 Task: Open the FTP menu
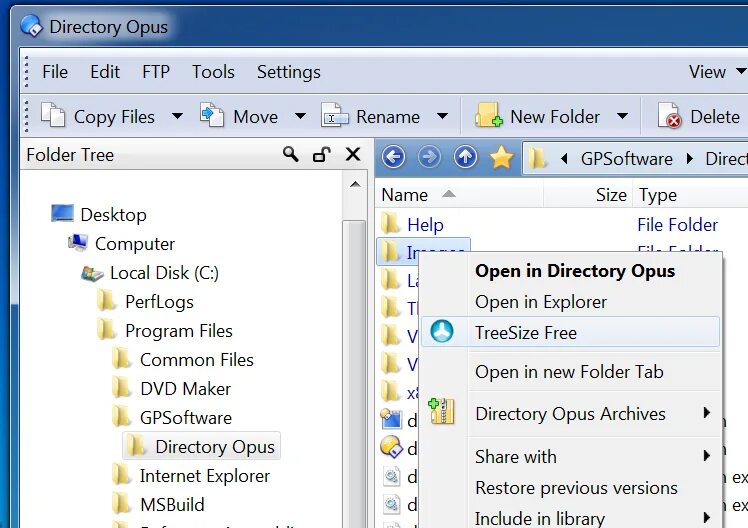[x=156, y=72]
